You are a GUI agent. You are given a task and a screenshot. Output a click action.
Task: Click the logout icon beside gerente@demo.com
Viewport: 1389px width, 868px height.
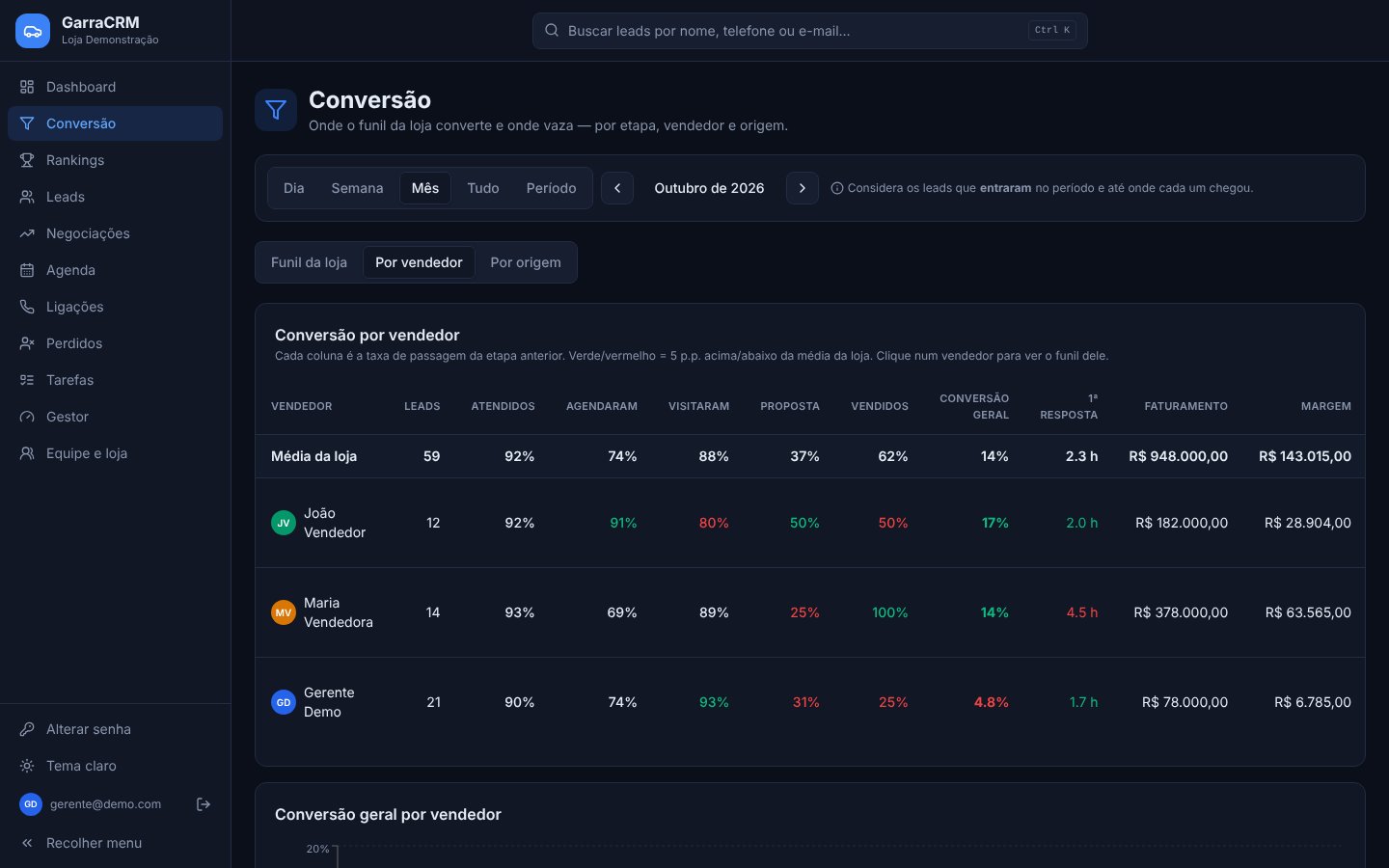click(204, 804)
